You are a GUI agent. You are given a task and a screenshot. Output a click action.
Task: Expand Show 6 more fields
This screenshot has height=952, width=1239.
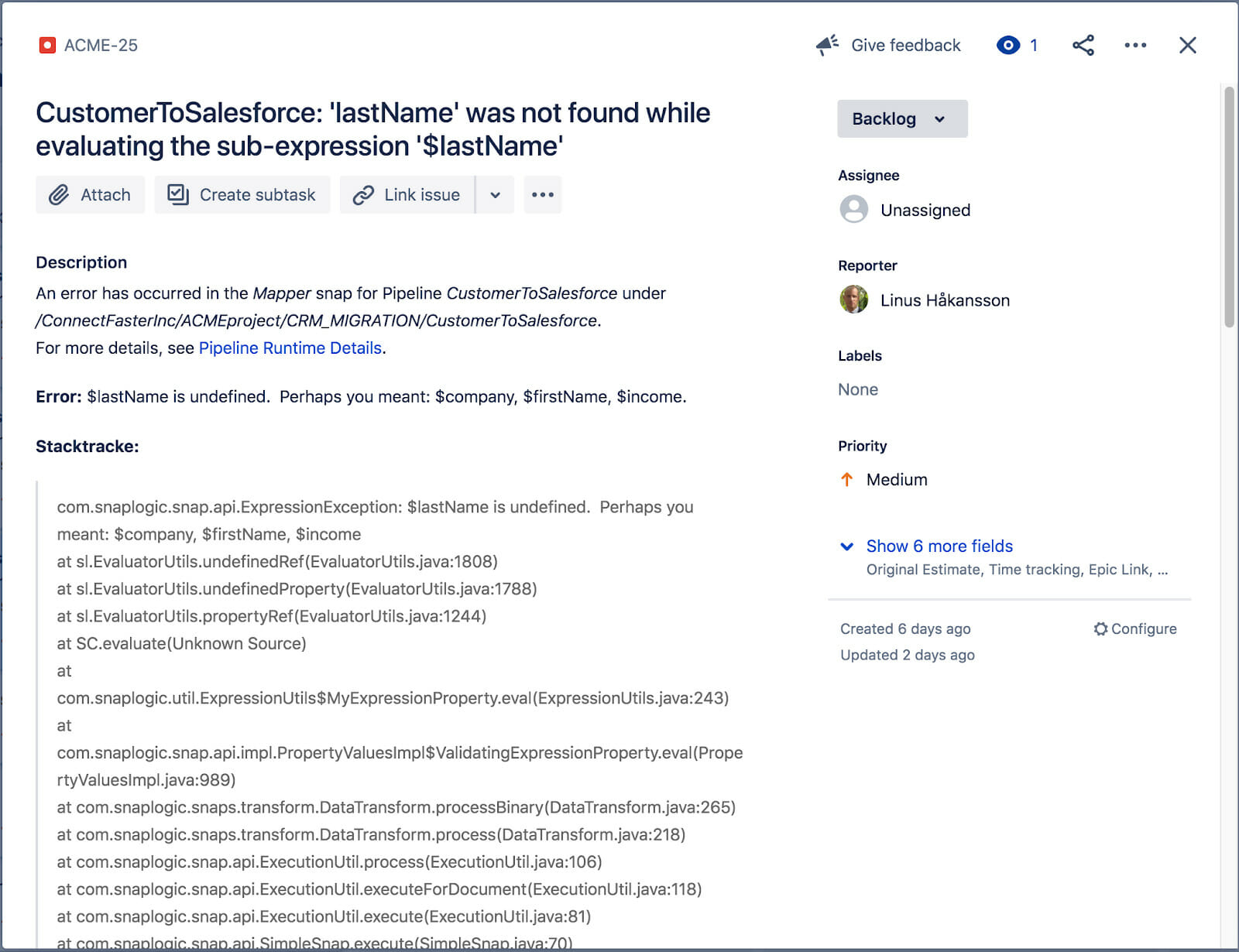point(939,546)
